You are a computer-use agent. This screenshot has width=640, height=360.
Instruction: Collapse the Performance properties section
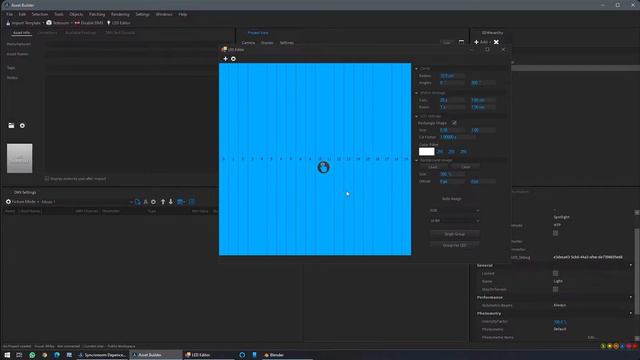[x=631, y=298]
